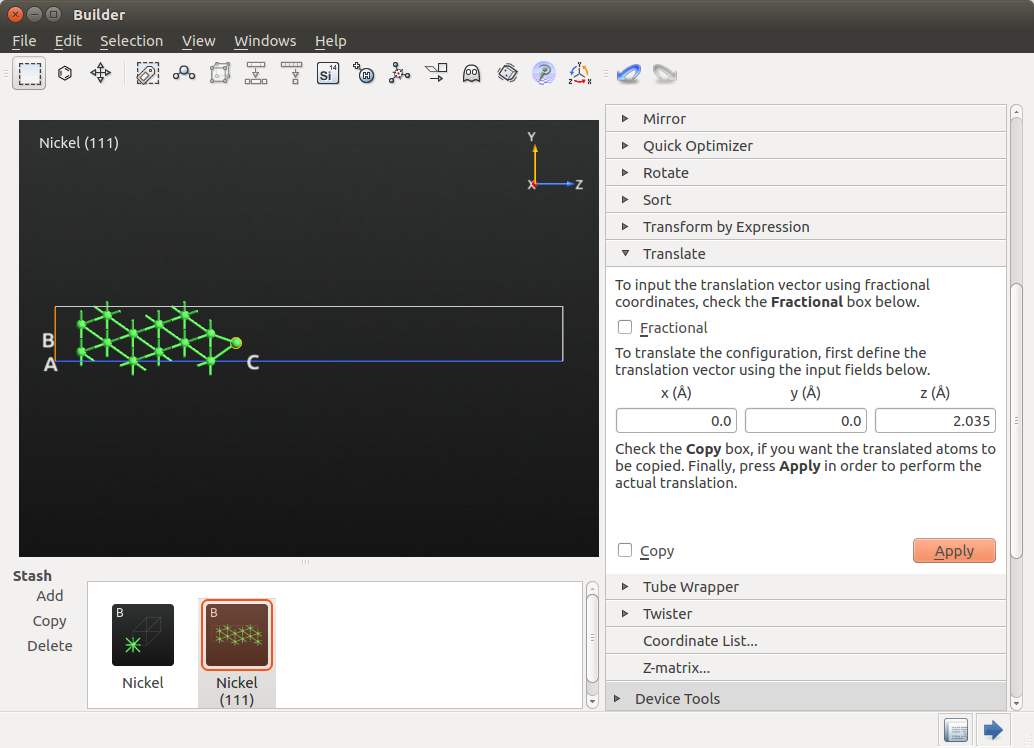Expand the Rotate section
This screenshot has width=1034, height=748.
pyautogui.click(x=806, y=173)
